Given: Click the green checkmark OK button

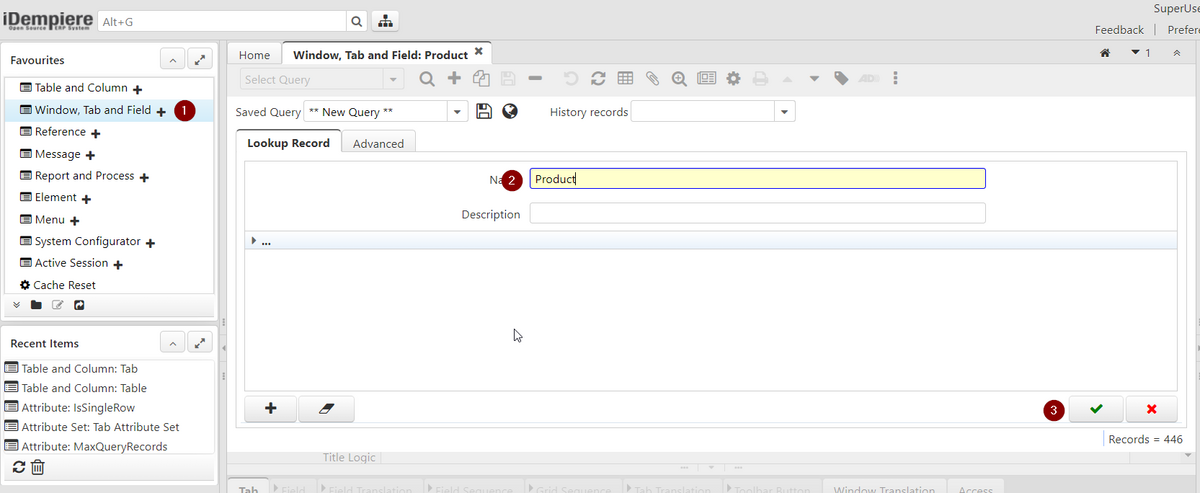Looking at the screenshot, I should pyautogui.click(x=1095, y=409).
